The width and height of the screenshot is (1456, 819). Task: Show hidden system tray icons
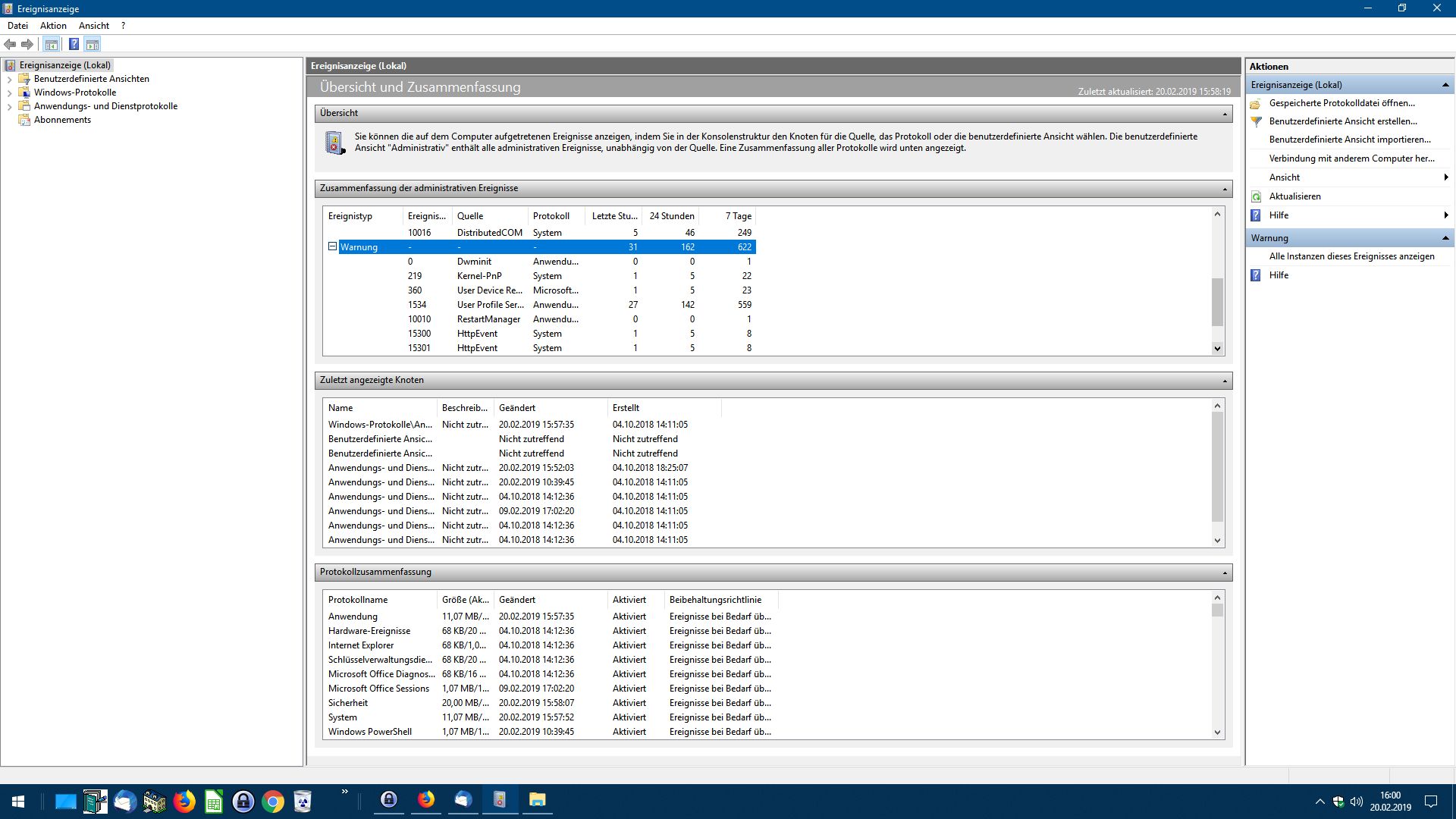tap(1319, 802)
